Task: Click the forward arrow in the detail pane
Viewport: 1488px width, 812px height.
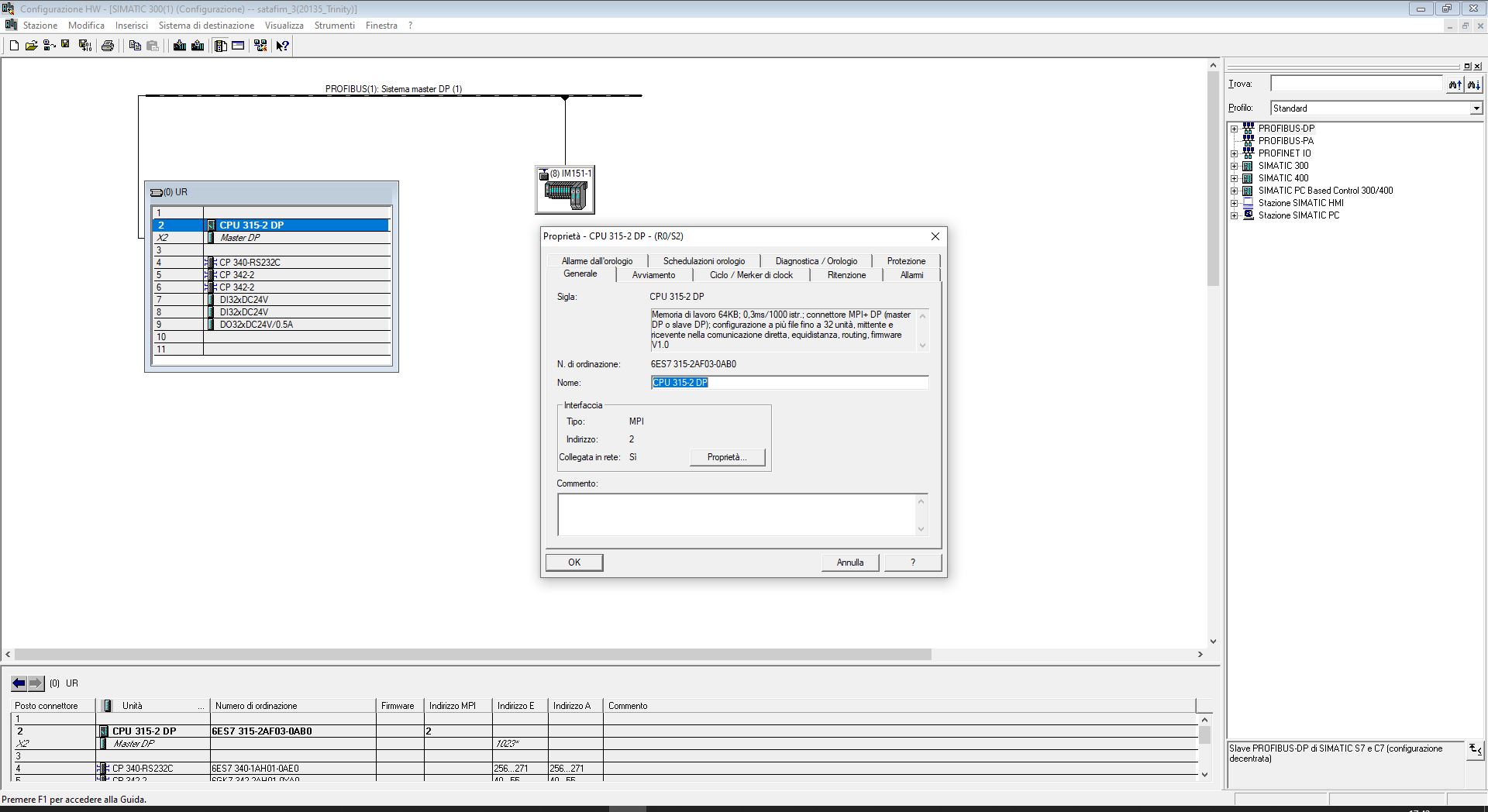Action: point(36,683)
